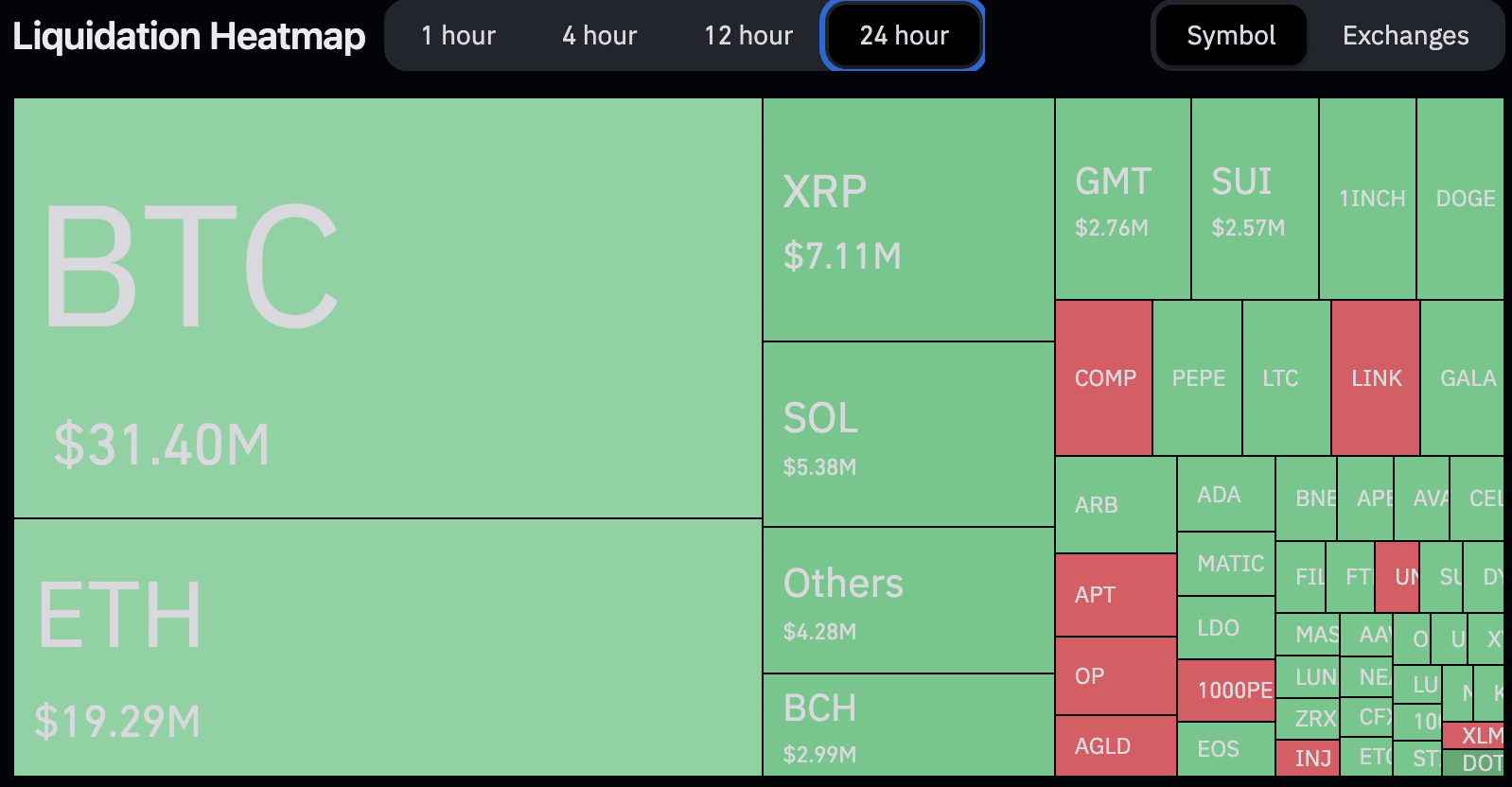
Task: Click the DOGE heatmap tile
Action: pos(1461,199)
